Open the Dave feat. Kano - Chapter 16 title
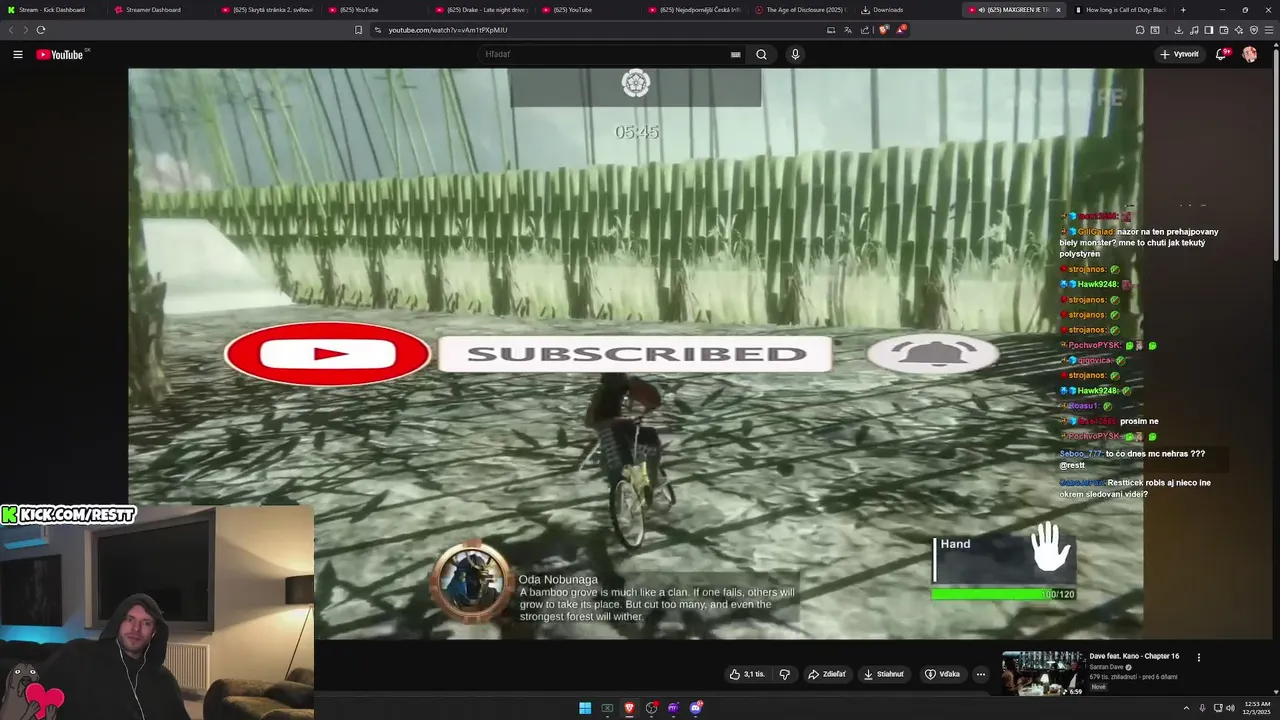 [x=1134, y=656]
